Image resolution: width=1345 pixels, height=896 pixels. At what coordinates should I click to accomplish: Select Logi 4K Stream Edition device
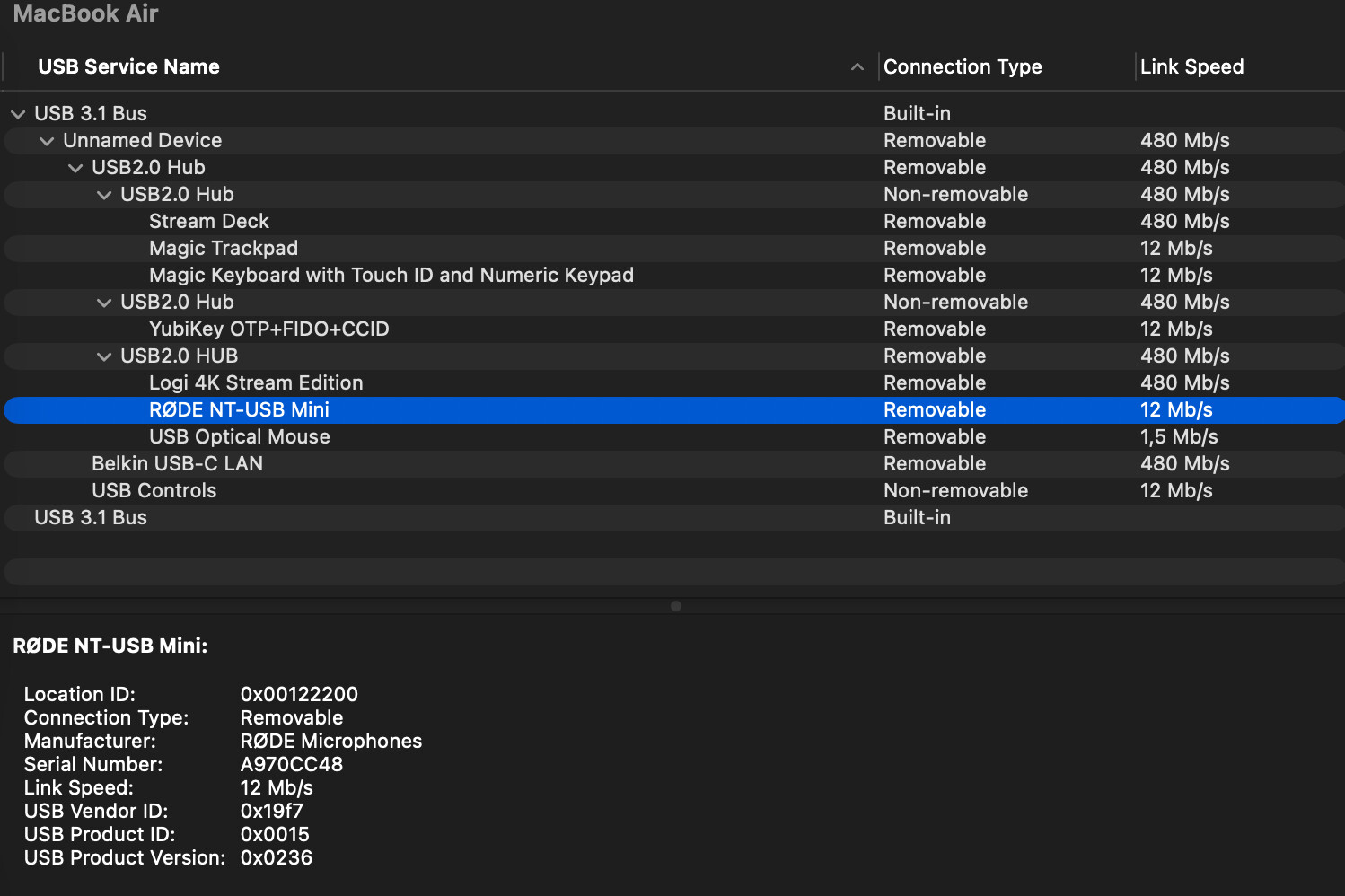point(256,383)
